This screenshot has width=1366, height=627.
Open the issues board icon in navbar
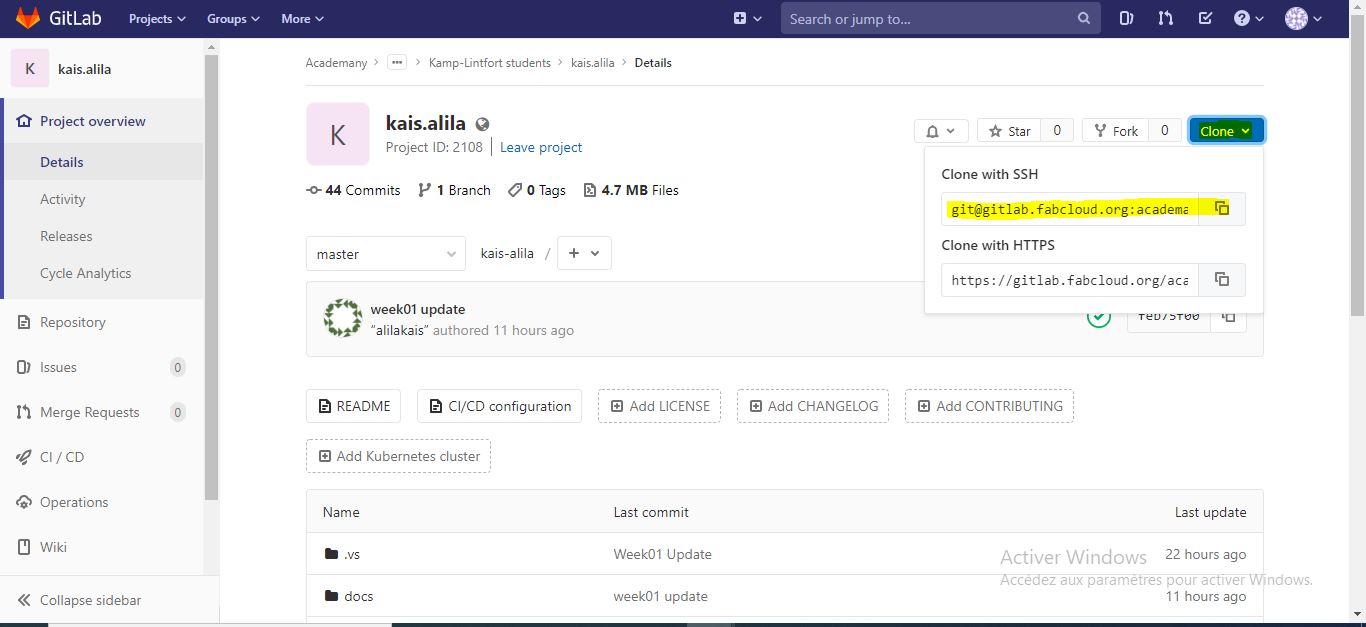1127,19
